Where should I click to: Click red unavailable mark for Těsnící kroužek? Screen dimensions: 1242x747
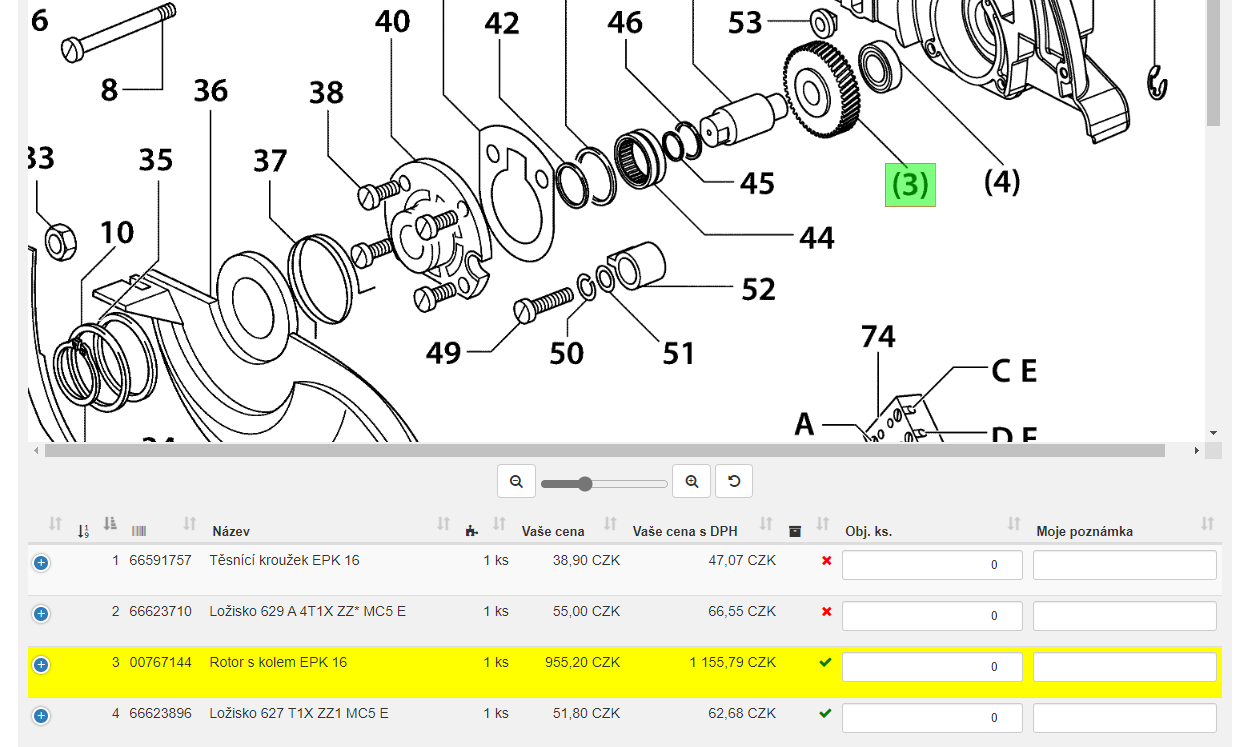[x=826, y=561]
